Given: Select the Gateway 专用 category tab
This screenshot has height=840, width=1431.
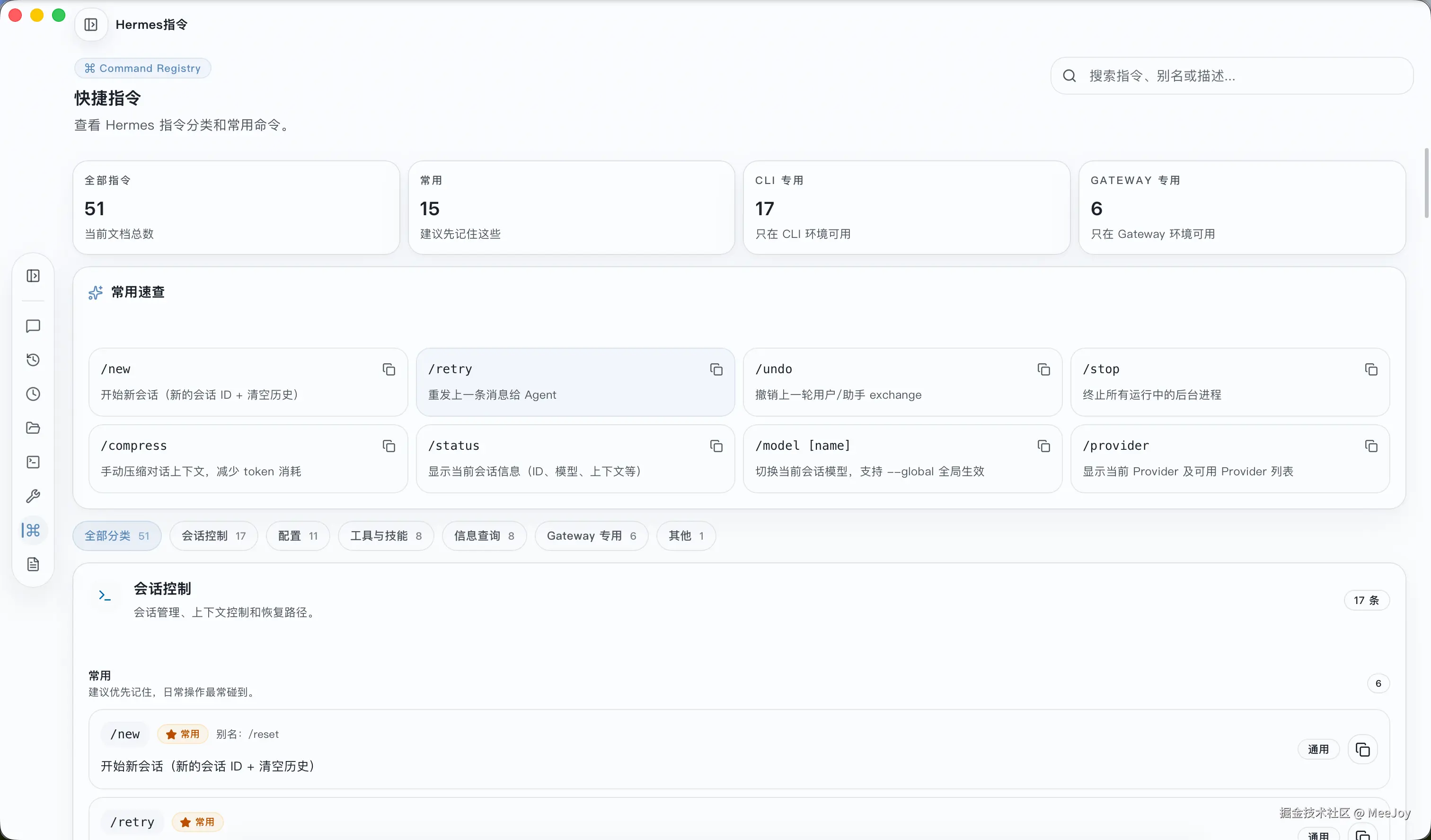Looking at the screenshot, I should tap(591, 536).
